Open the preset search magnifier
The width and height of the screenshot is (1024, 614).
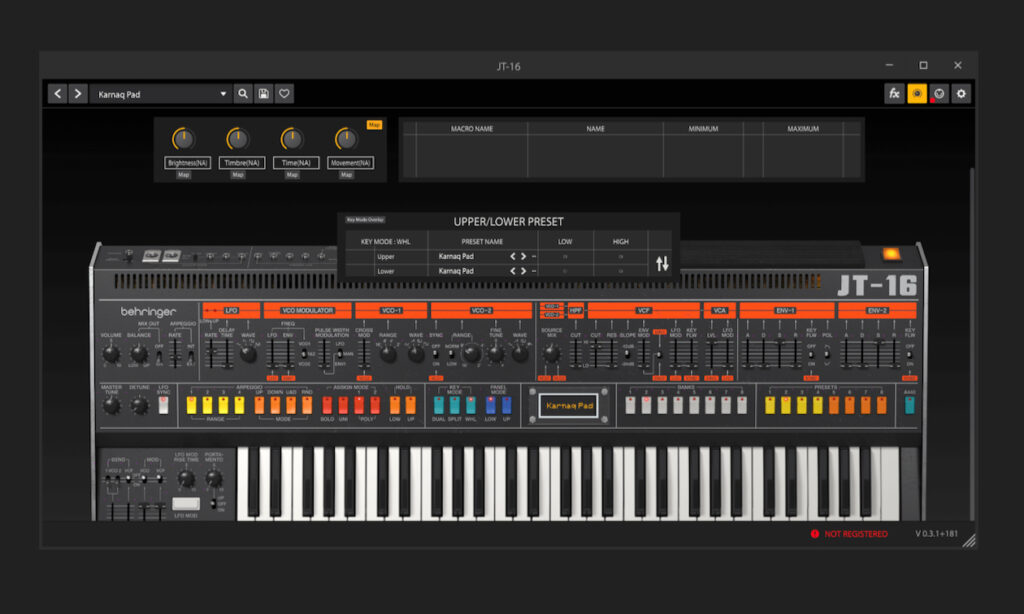243,93
